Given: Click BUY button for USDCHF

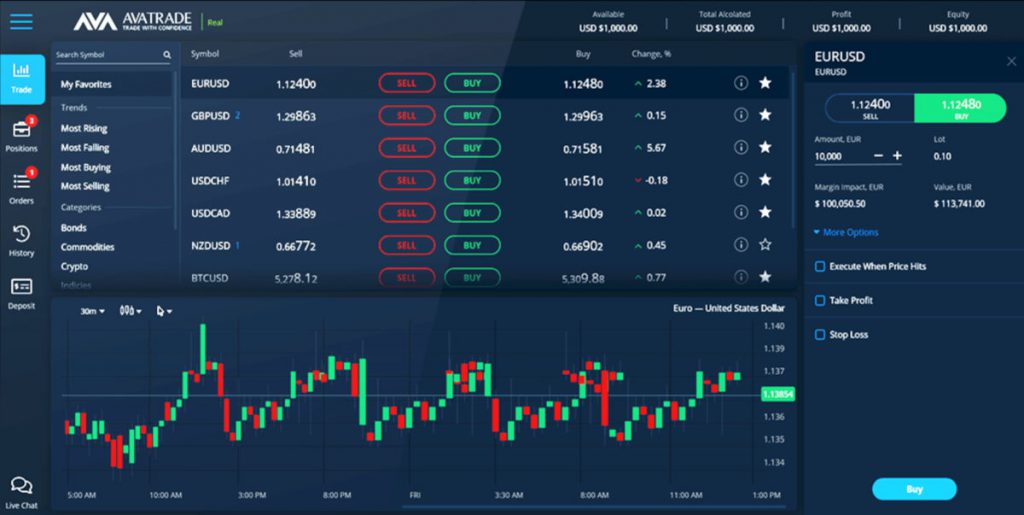Looking at the screenshot, I should point(472,180).
